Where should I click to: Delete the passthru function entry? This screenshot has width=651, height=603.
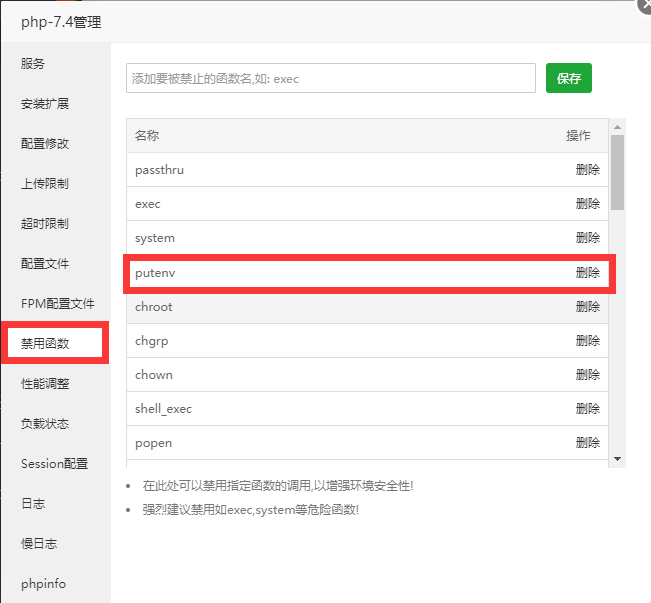point(587,170)
